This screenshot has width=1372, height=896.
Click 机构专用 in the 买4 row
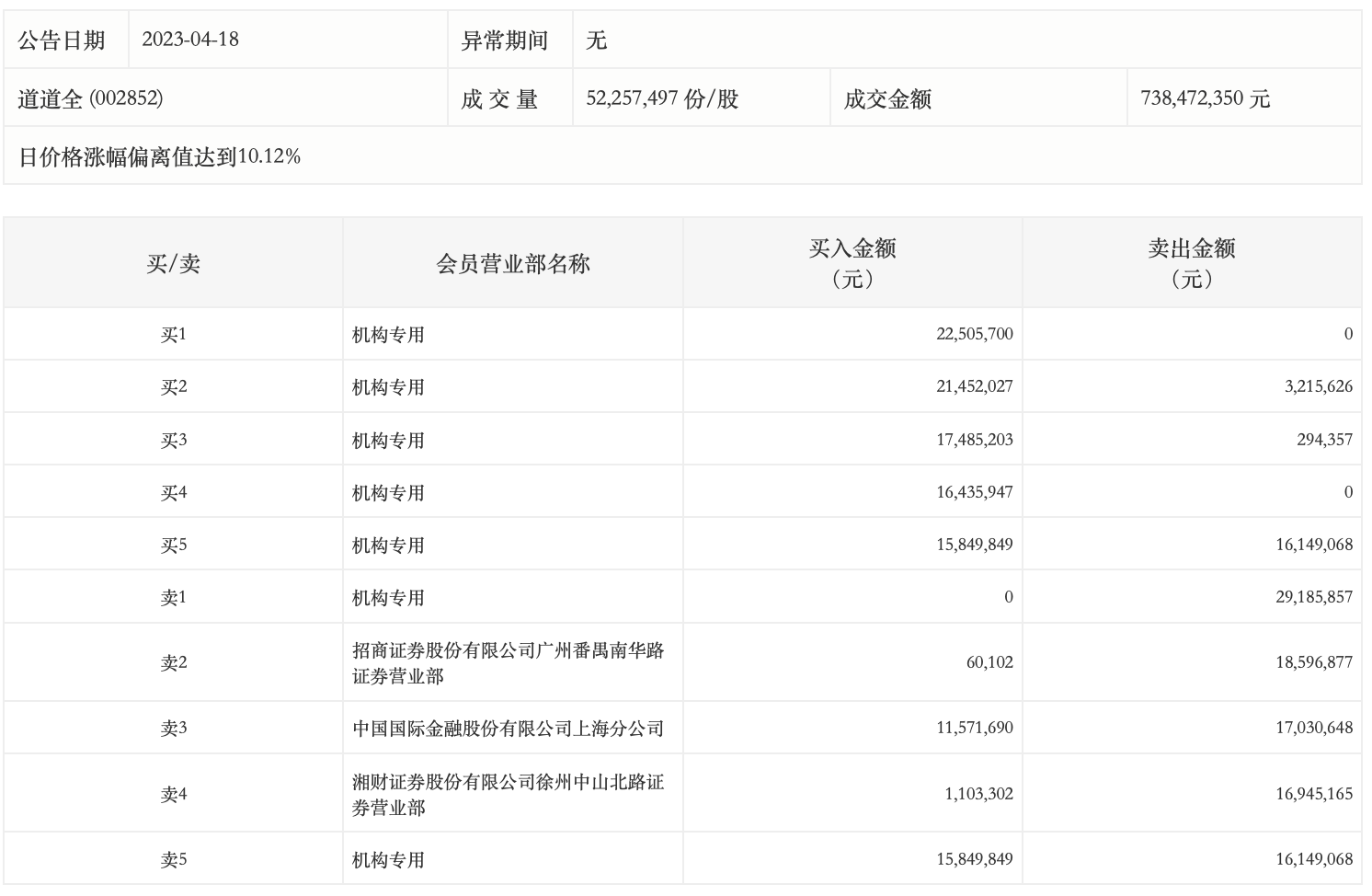[388, 493]
